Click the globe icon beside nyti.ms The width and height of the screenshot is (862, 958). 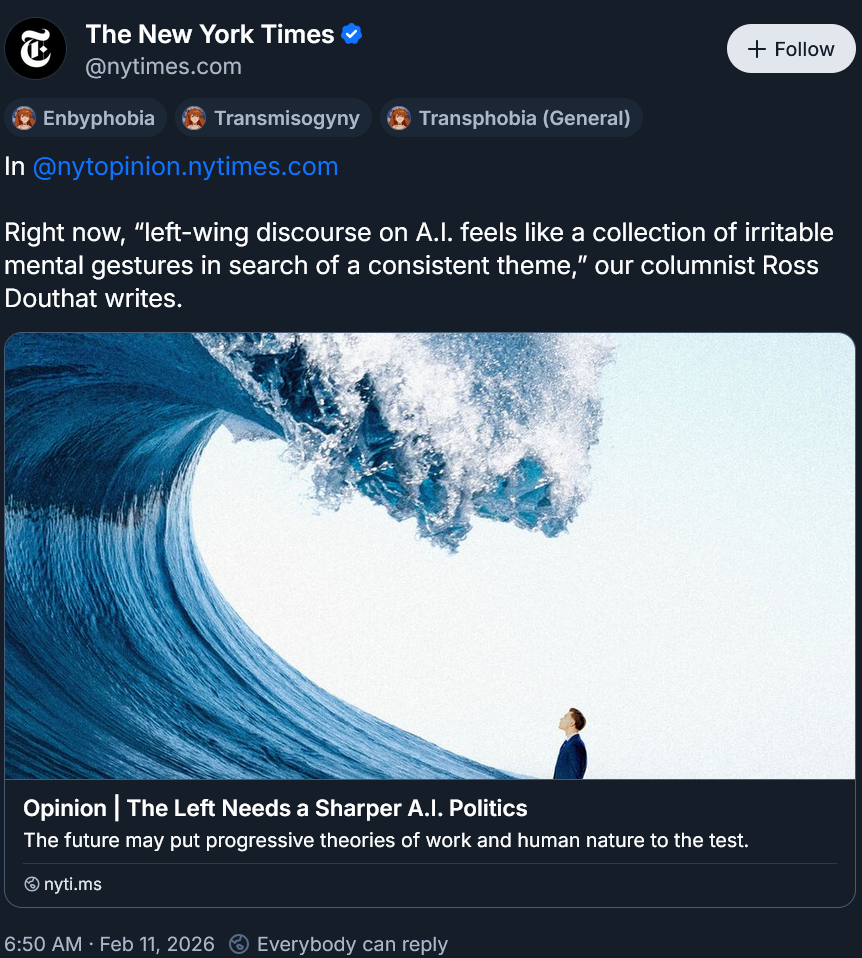tap(32, 884)
